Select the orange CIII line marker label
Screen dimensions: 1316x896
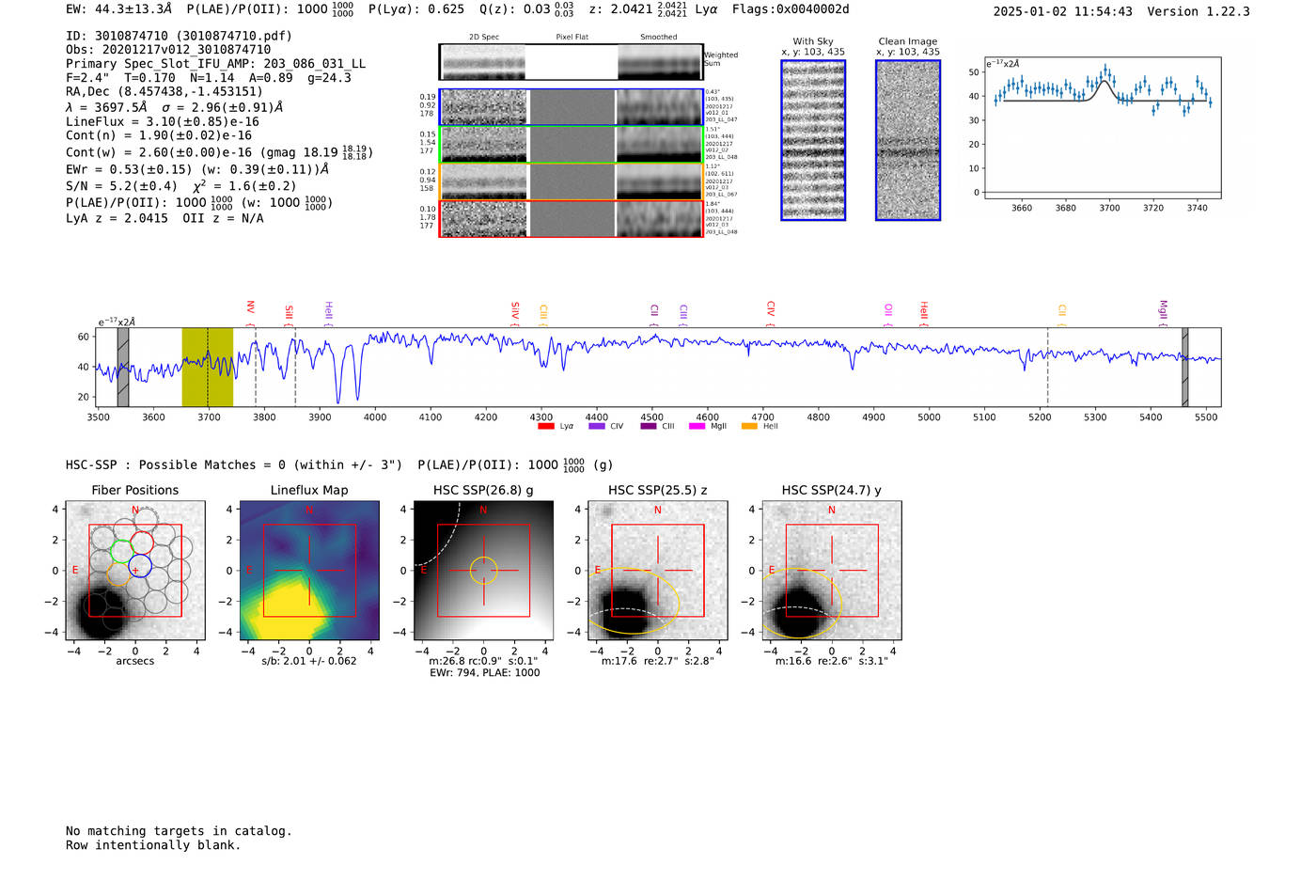[x=543, y=312]
